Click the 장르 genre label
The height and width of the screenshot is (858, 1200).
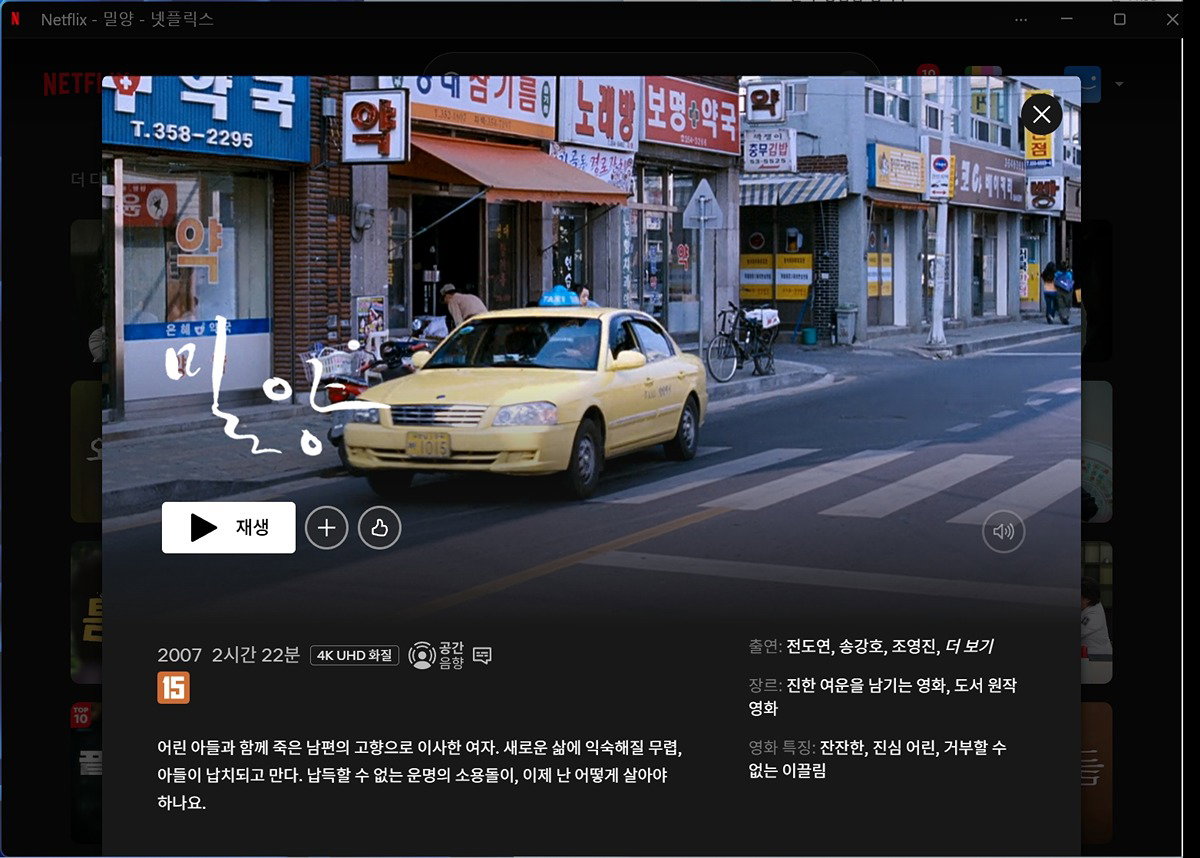tap(766, 686)
